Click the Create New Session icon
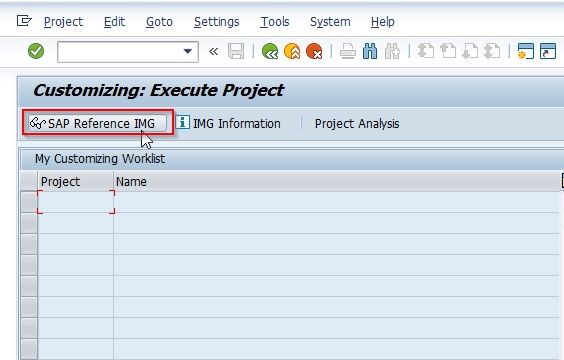564x360 pixels. pyautogui.click(x=526, y=51)
